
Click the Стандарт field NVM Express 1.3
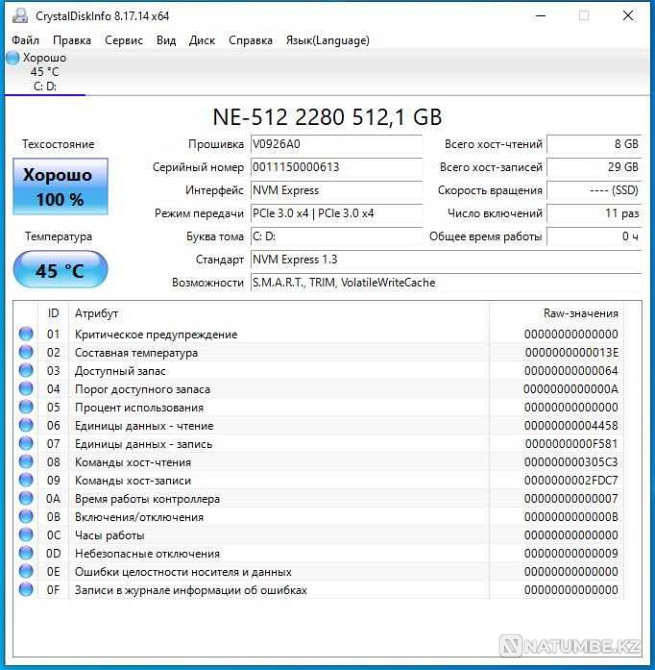click(446, 259)
